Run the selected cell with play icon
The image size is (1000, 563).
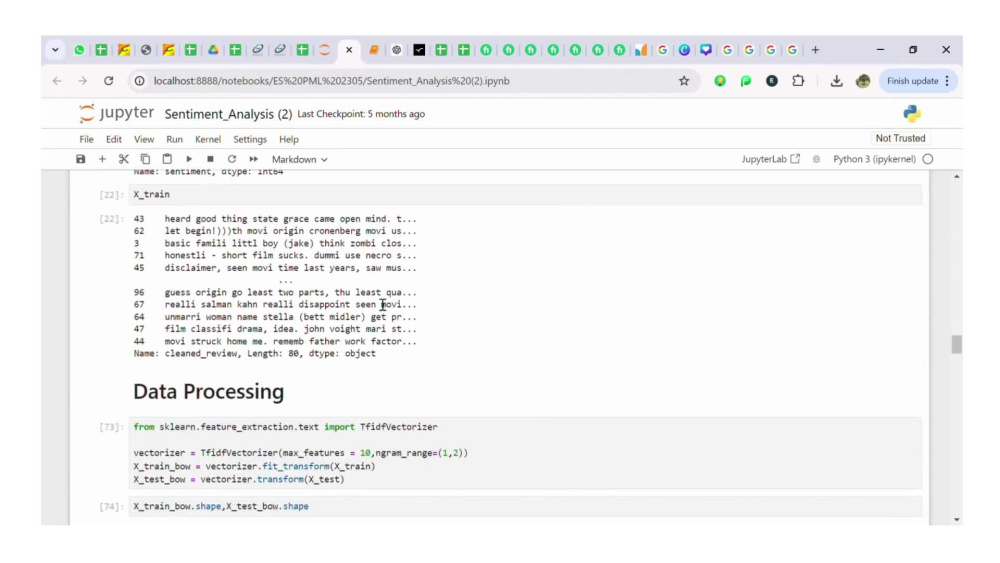(x=189, y=159)
